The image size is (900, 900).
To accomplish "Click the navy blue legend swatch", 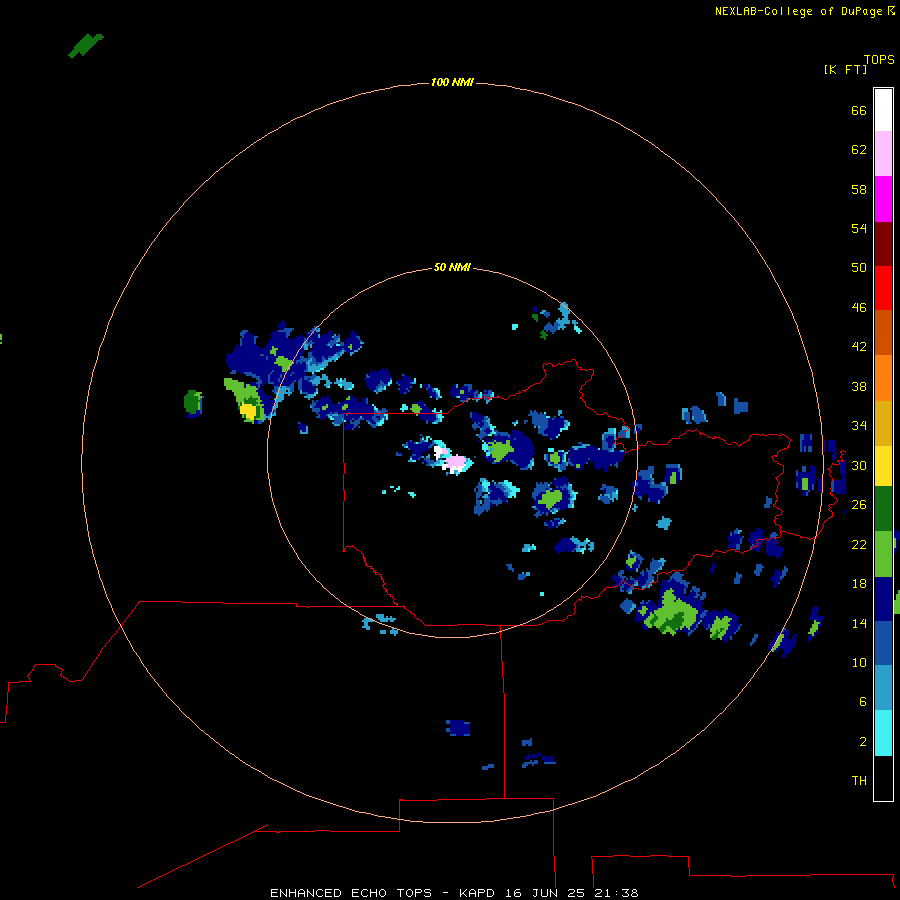I will click(883, 599).
